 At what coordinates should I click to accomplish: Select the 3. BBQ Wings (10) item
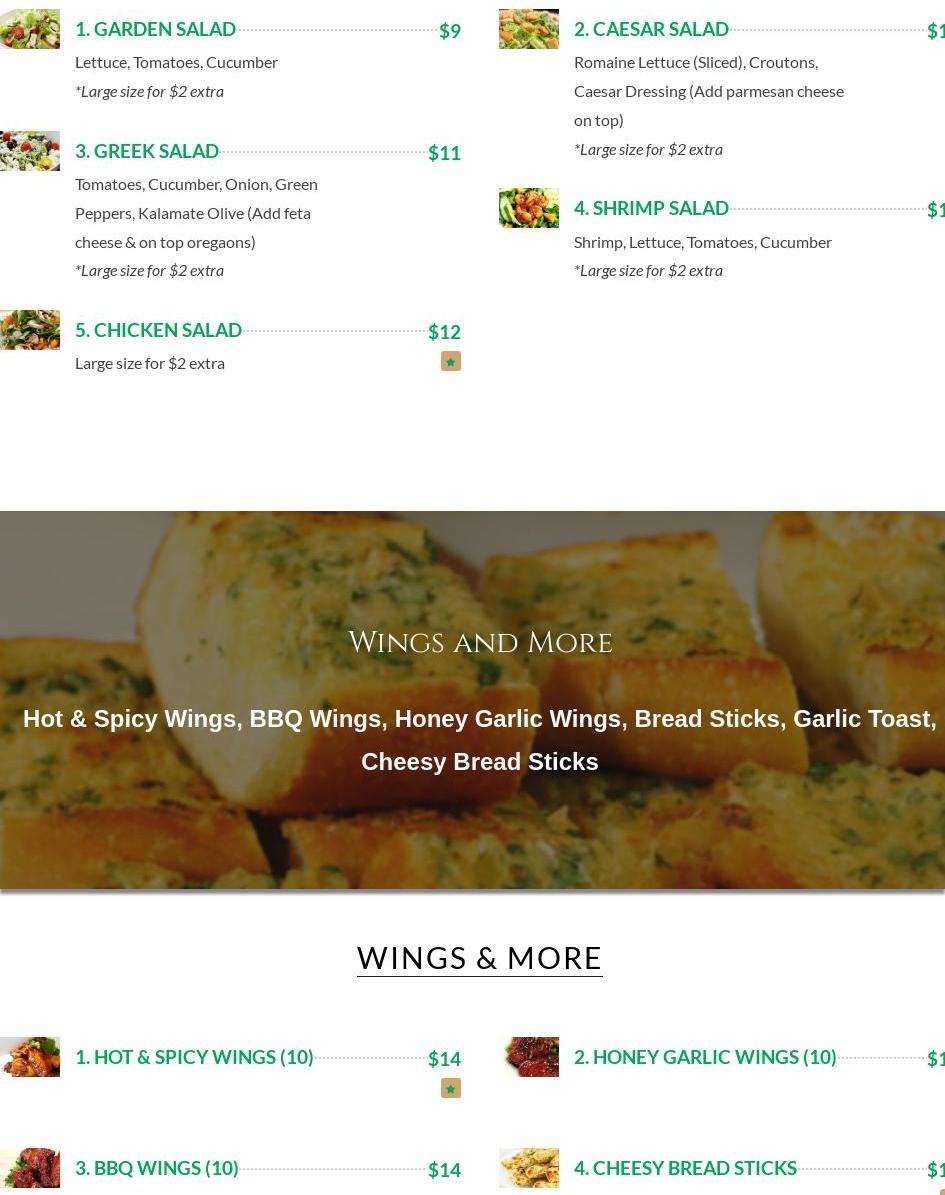[157, 1168]
